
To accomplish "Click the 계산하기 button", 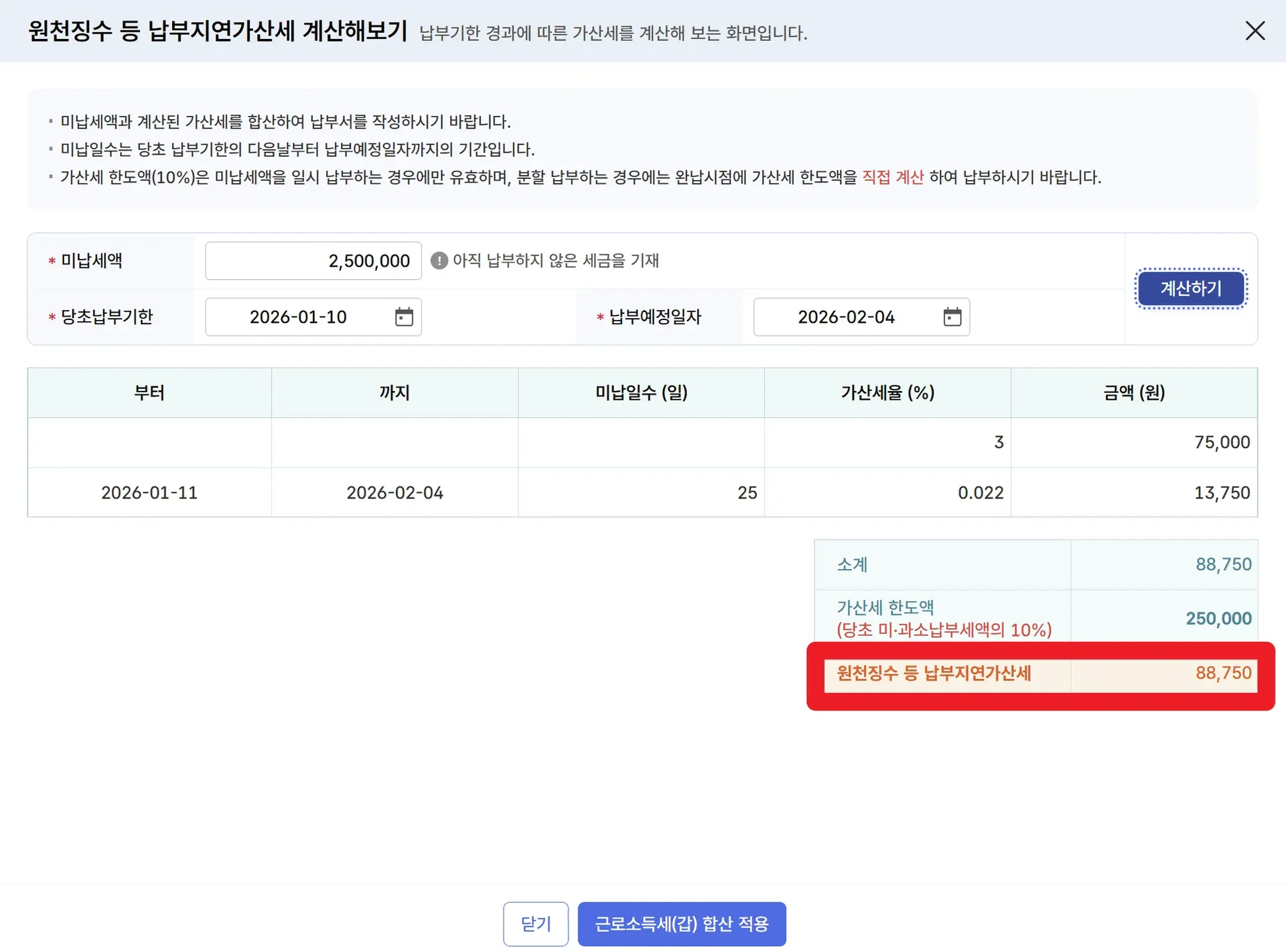I will (1190, 289).
